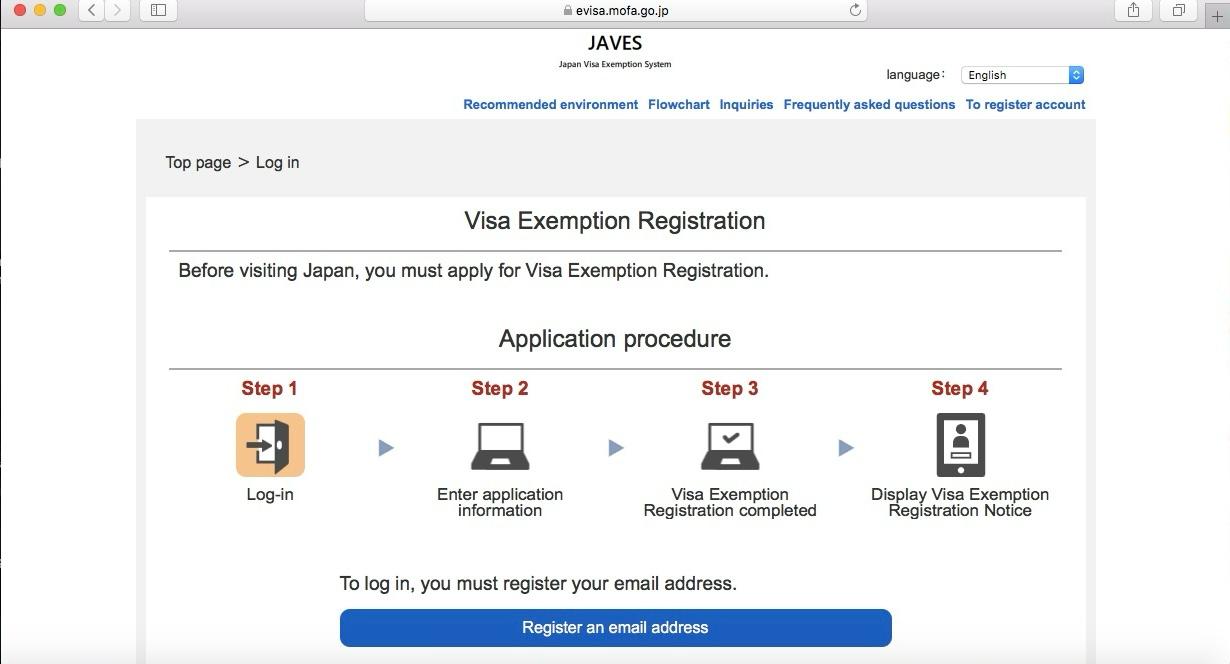Image resolution: width=1230 pixels, height=664 pixels.
Task: Open the Safari sidebar icon
Action: (x=157, y=10)
